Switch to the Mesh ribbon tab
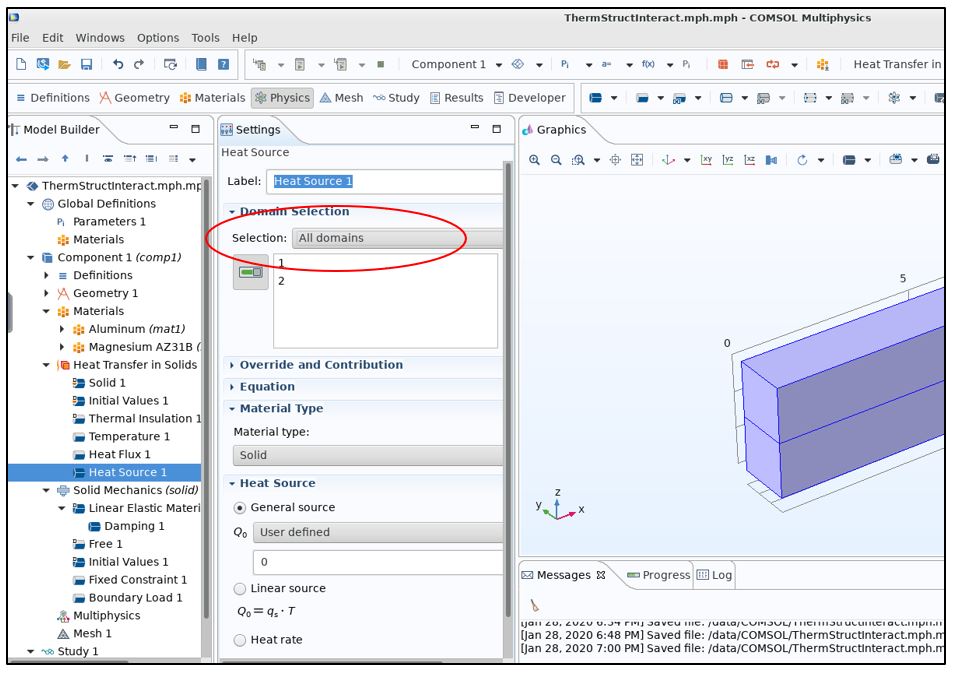The image size is (957, 673). [341, 98]
